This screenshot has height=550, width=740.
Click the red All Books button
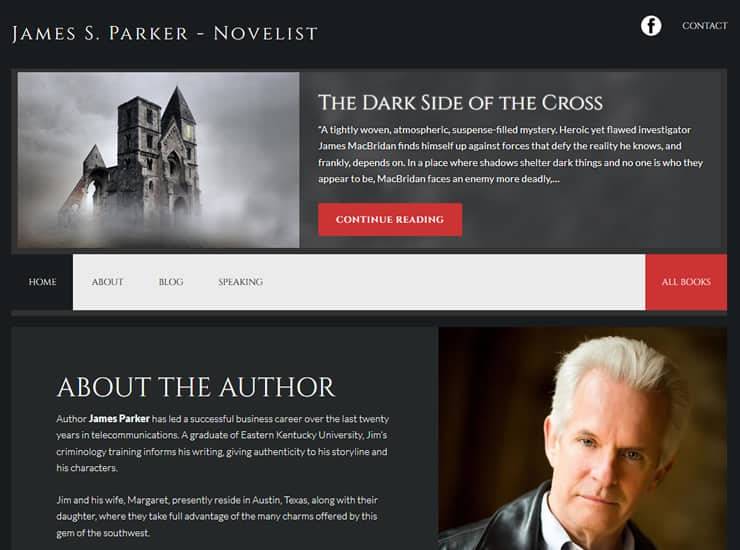686,282
